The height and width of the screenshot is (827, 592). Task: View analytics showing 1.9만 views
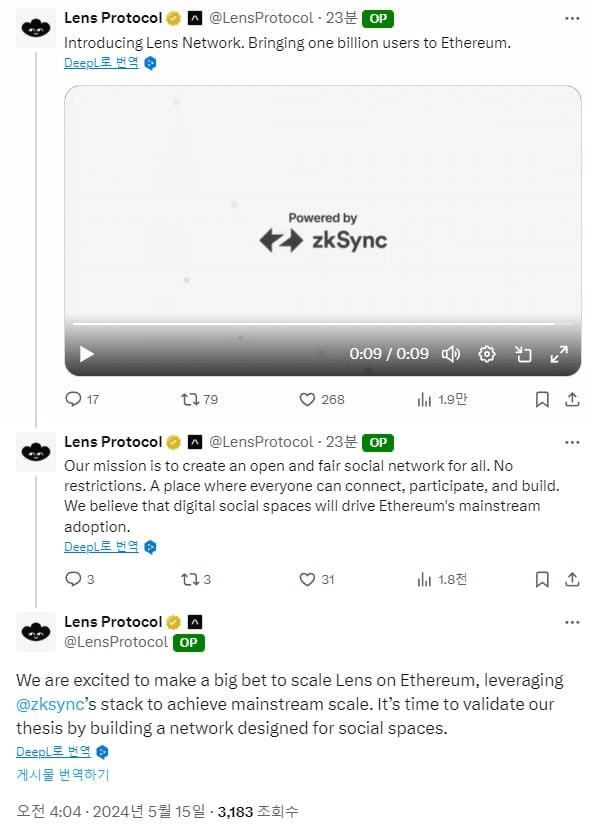click(x=442, y=400)
